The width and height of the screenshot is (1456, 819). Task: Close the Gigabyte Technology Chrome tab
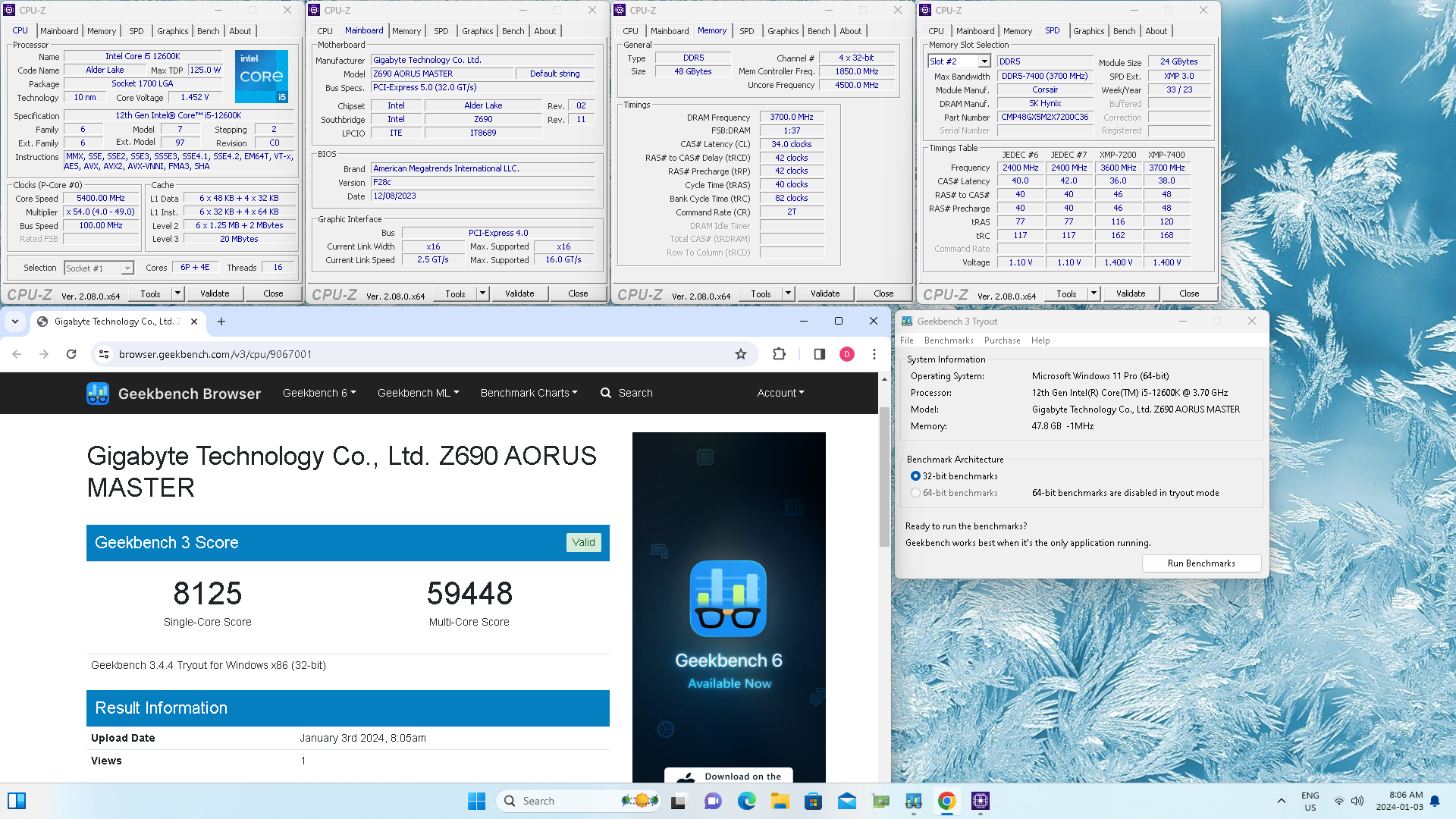pyautogui.click(x=194, y=322)
